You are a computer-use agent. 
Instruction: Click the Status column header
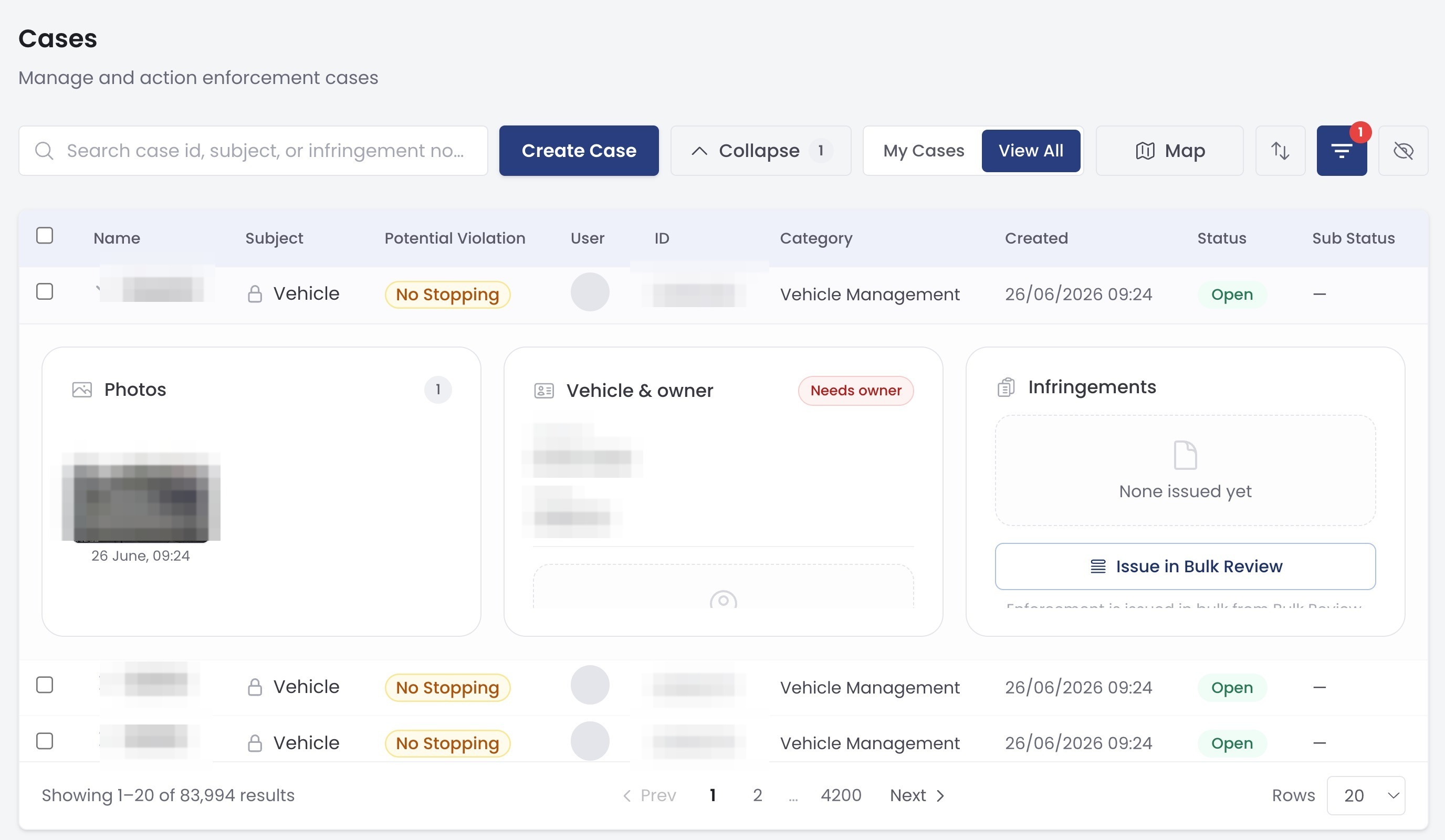[1221, 238]
